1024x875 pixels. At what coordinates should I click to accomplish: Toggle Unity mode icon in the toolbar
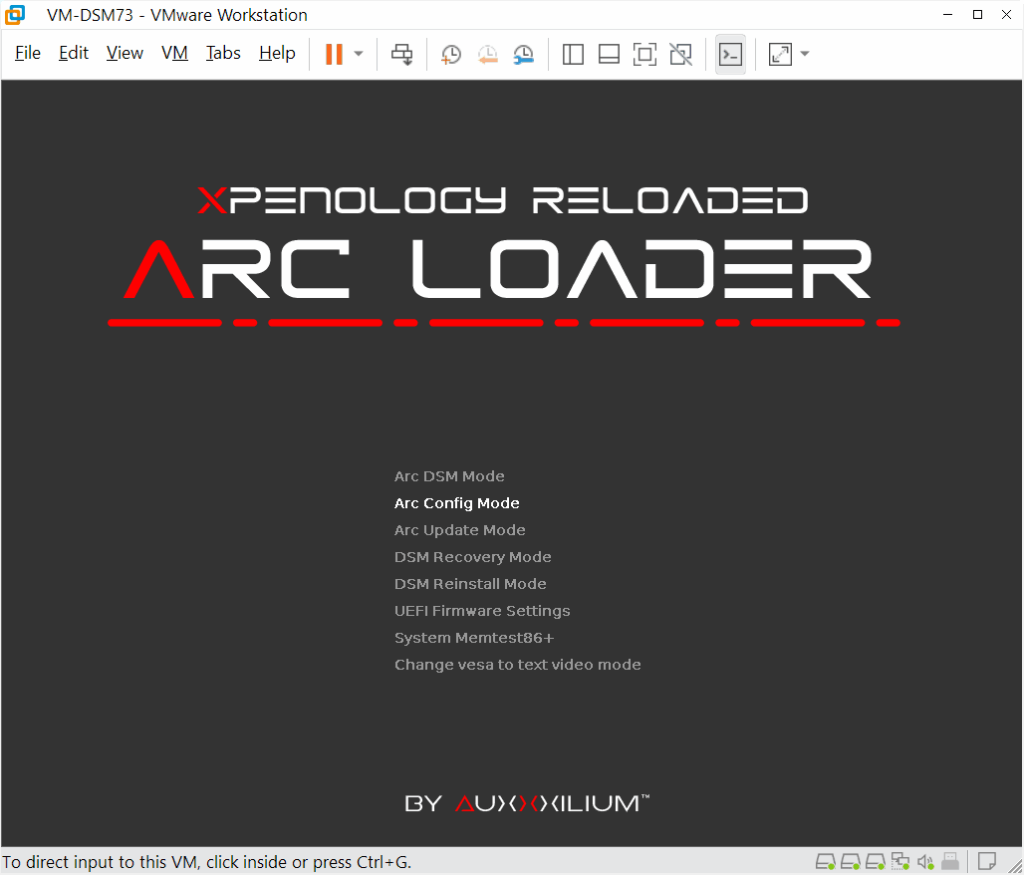click(x=681, y=54)
